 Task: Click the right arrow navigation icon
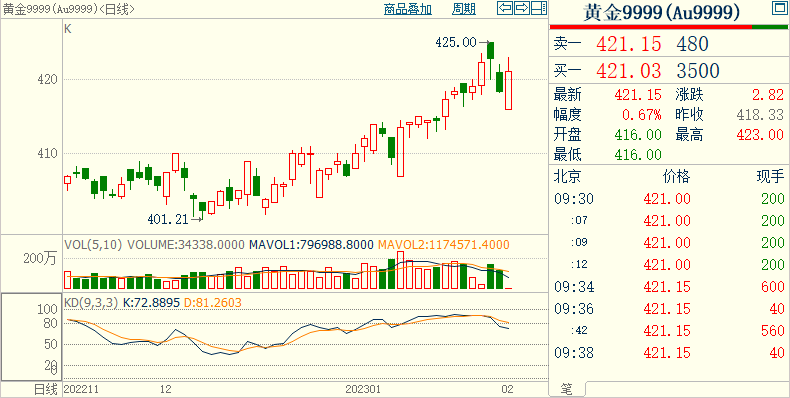coord(522,8)
